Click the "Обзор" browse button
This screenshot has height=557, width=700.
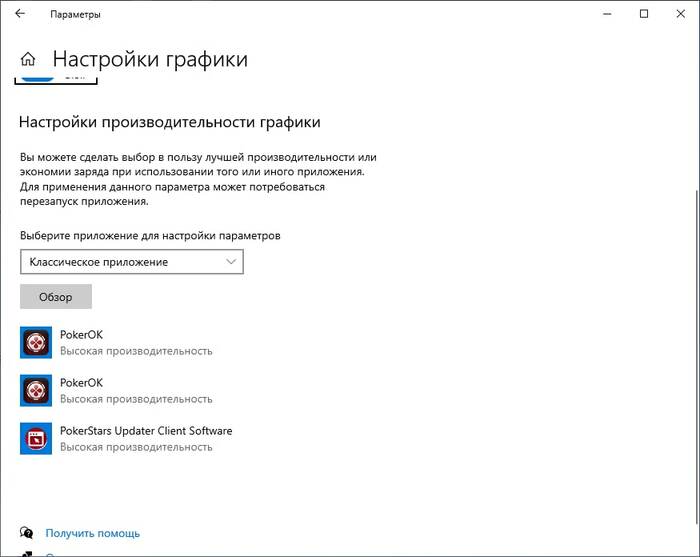coord(56,297)
